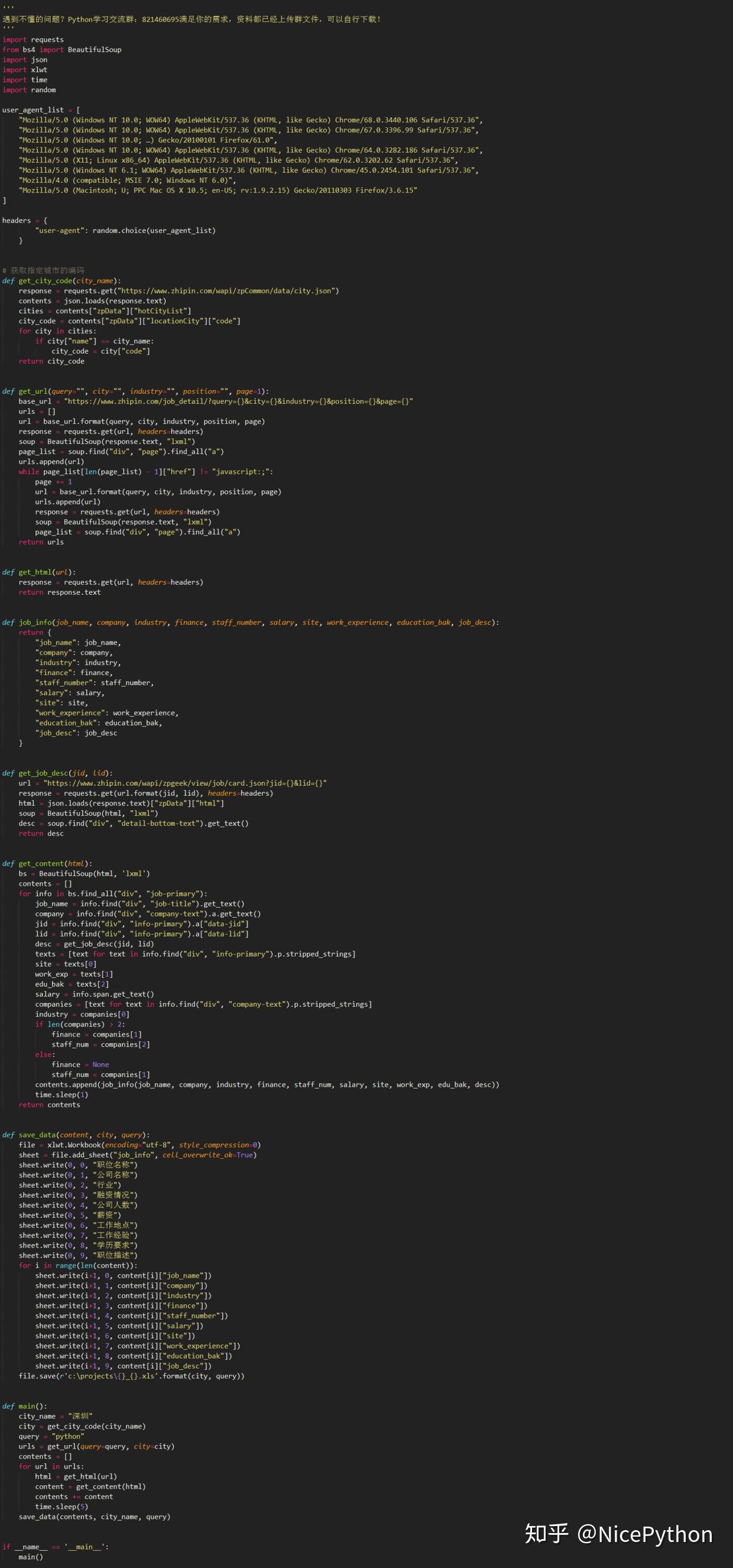Click the sheet.write line with '薪资'
Viewport: 733px width, 1568px height.
click(x=70, y=1215)
